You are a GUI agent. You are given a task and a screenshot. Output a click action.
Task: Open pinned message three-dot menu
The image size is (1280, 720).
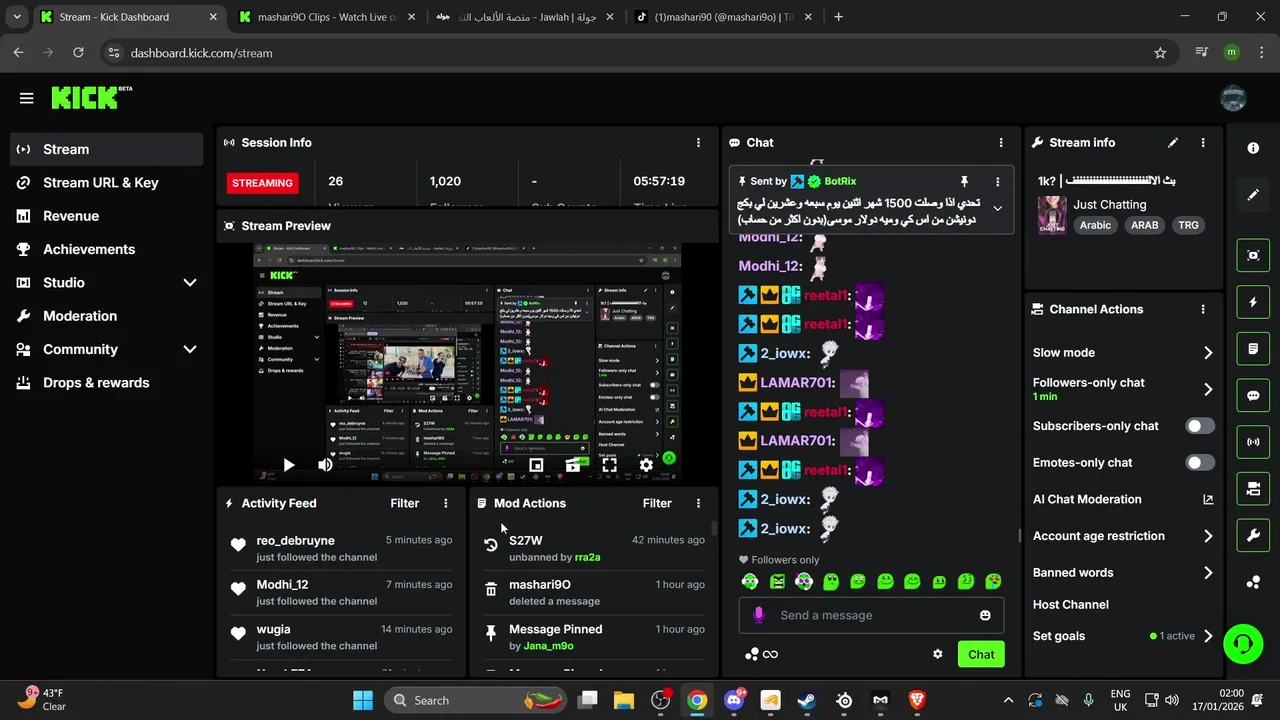click(997, 181)
